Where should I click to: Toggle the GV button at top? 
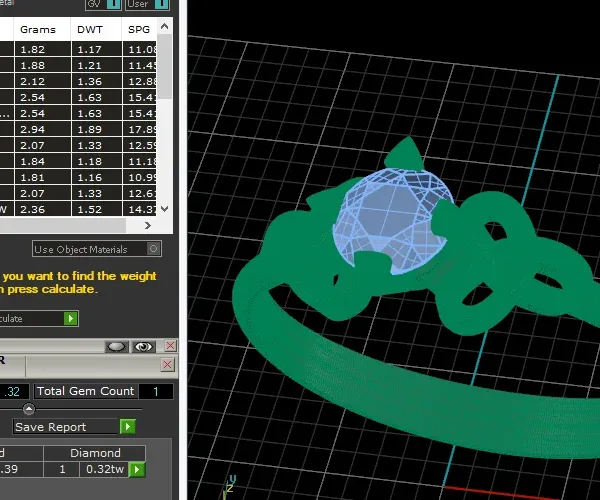click(103, 4)
